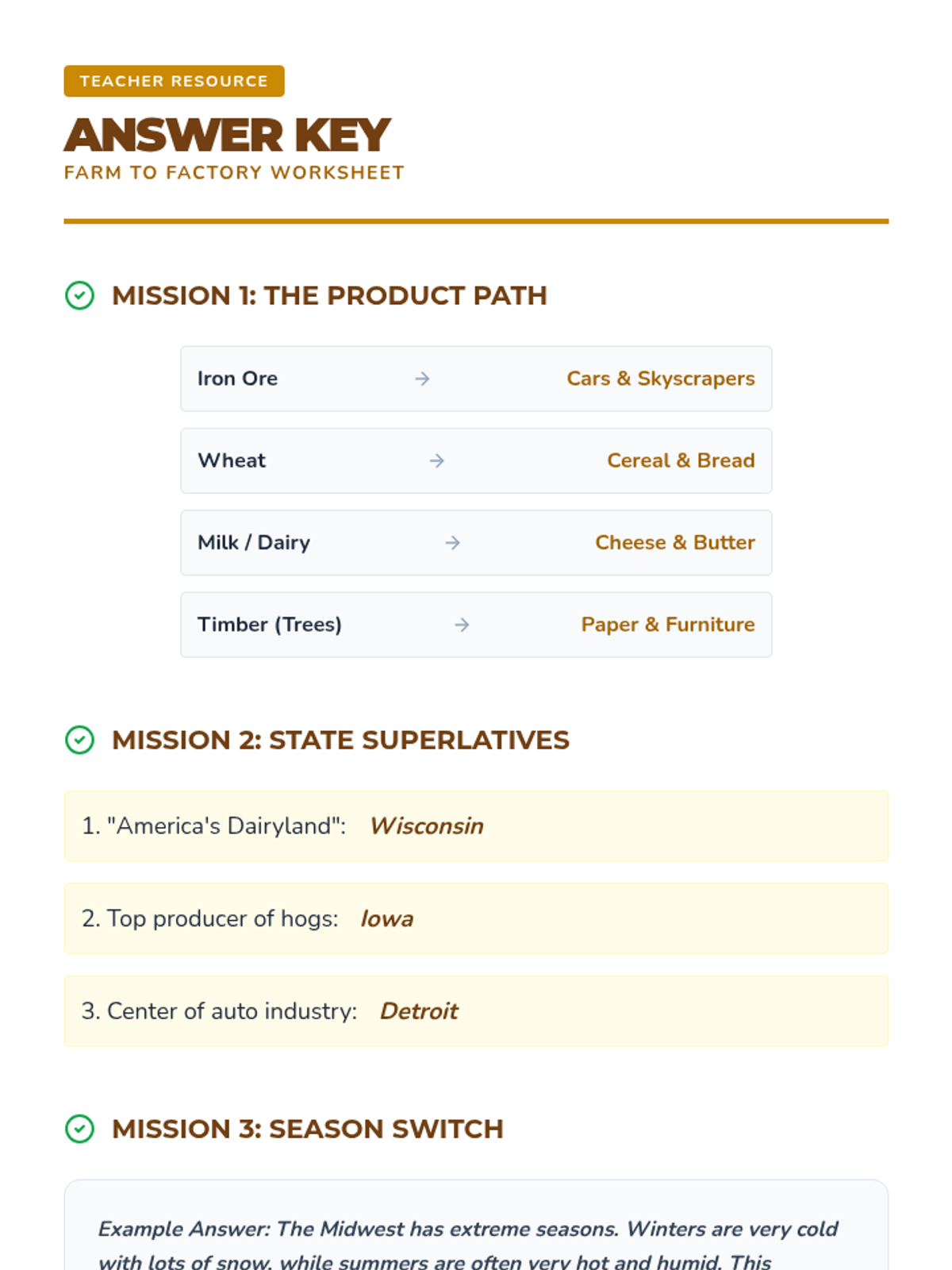Click the Paper & Furniture answer text
952x1270 pixels.
point(667,625)
